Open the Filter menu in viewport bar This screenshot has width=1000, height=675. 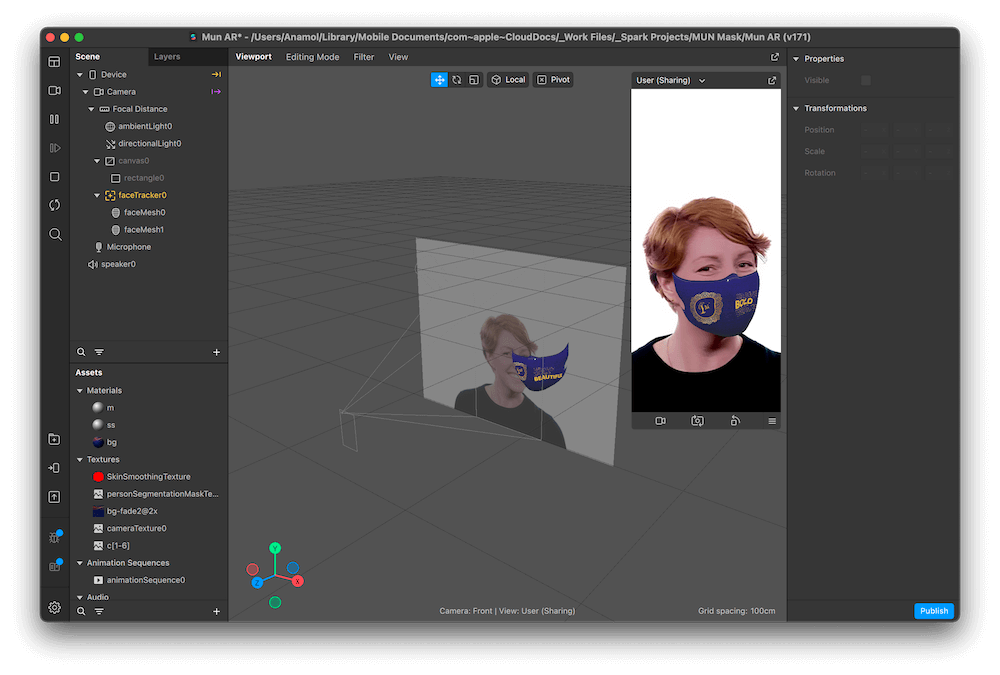(363, 57)
